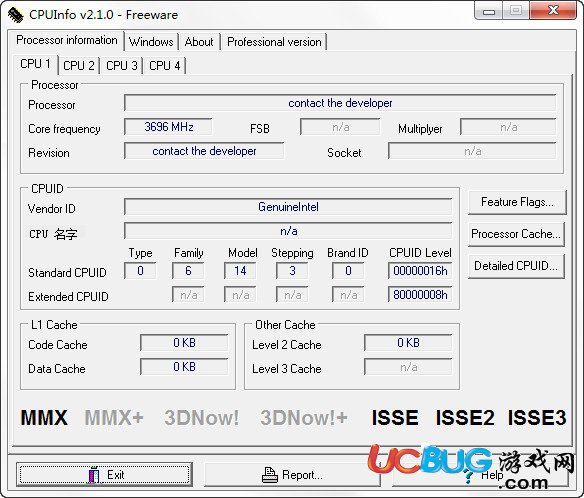Image resolution: width=584 pixels, height=498 pixels.
Task: Click the Core frequency 3696 MHz field
Action: pyautogui.click(x=168, y=127)
